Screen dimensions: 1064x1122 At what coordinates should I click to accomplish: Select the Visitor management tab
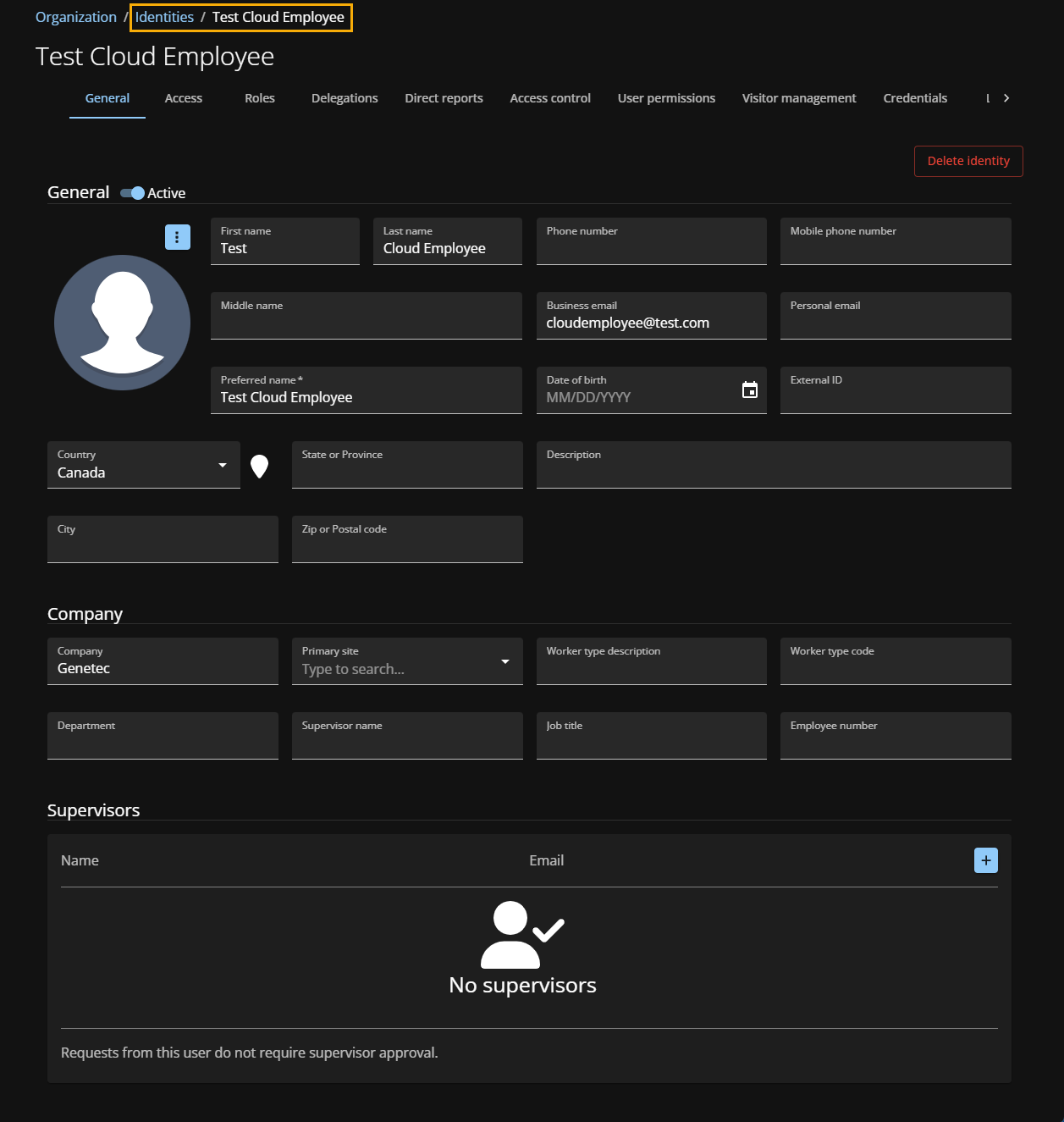tap(799, 98)
